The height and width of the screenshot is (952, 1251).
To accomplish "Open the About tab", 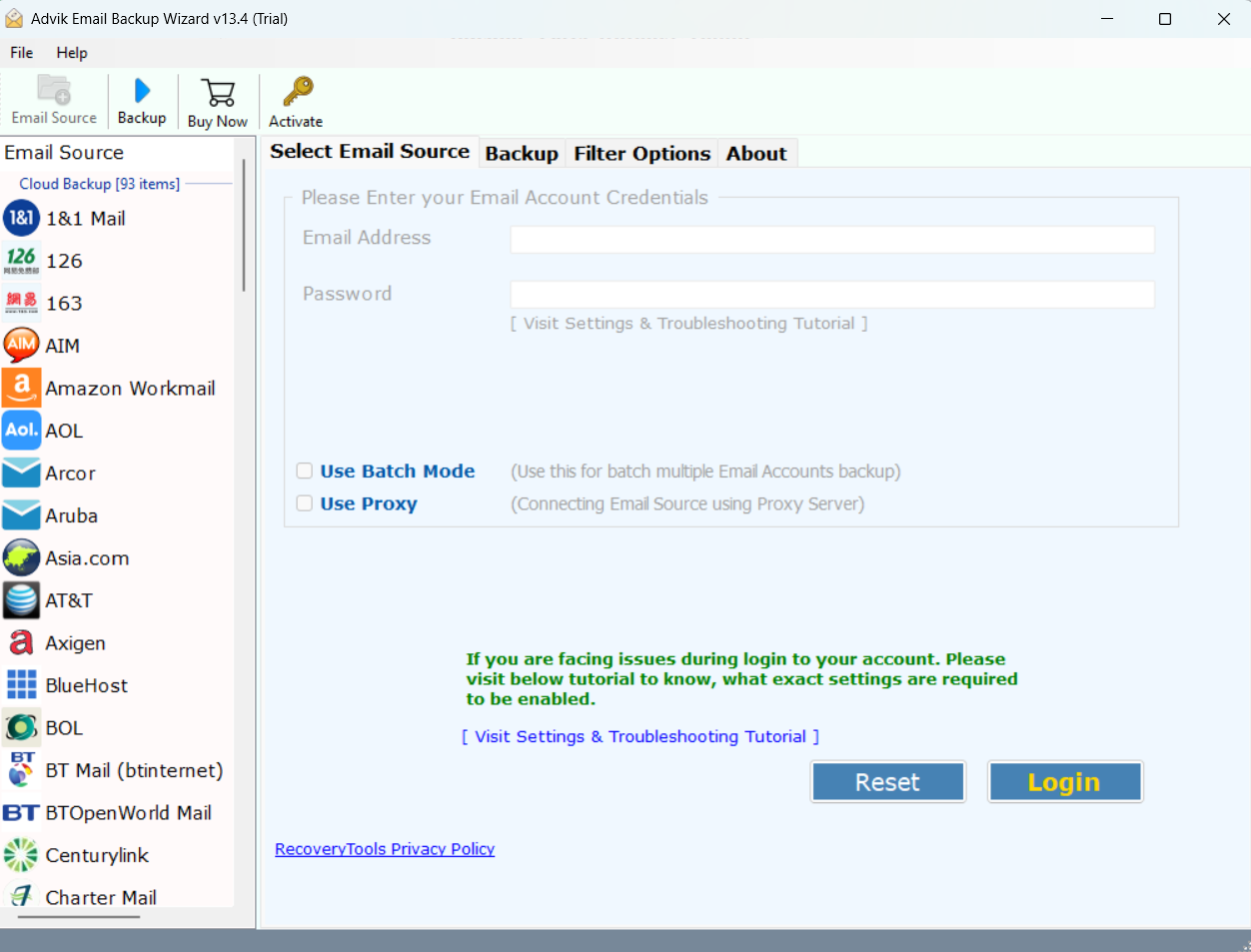I will pyautogui.click(x=756, y=154).
